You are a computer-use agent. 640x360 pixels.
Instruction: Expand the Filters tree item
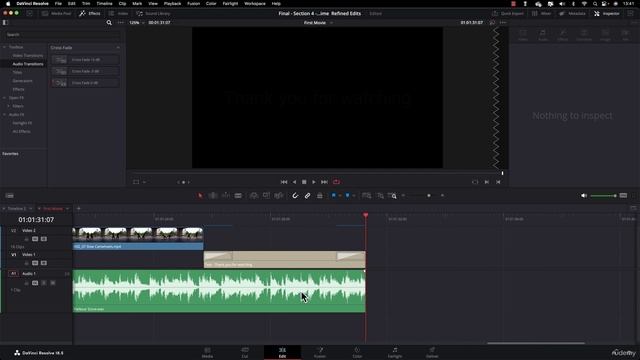9,106
